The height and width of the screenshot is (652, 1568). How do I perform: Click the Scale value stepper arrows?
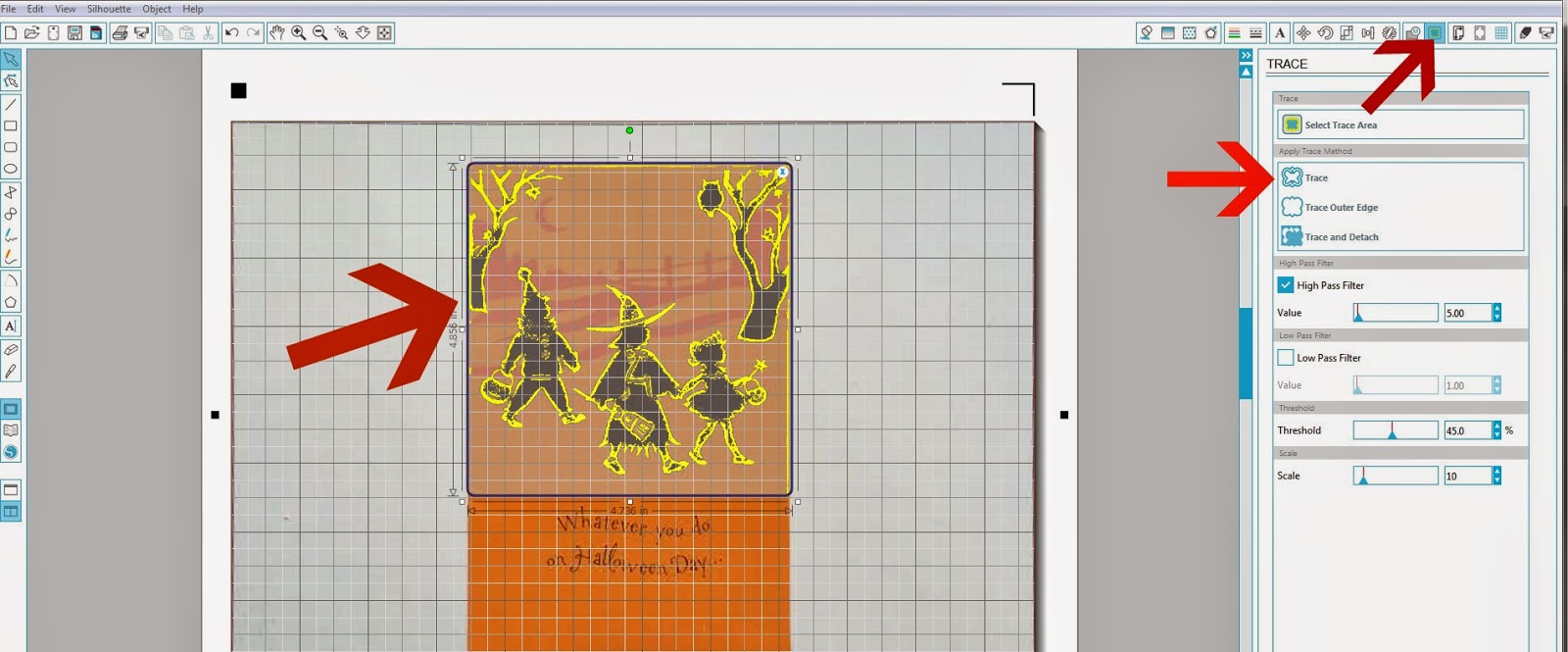tap(1496, 476)
